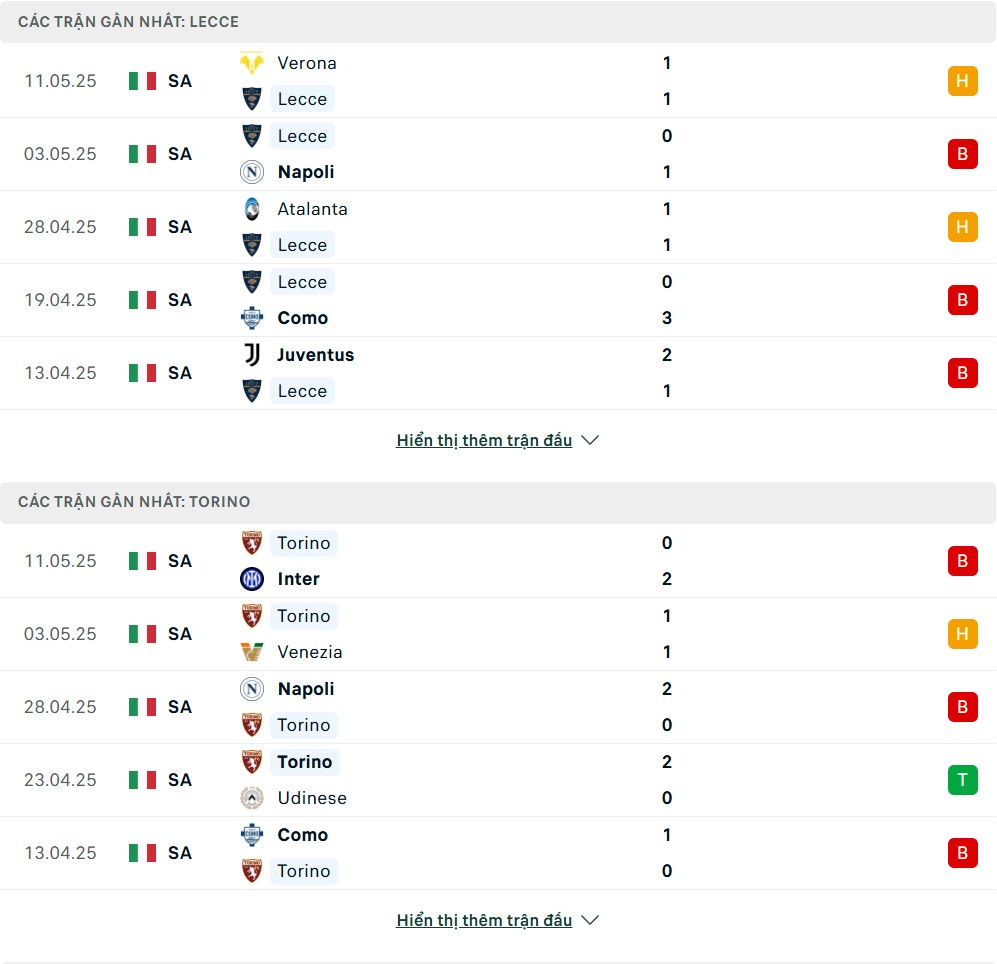
Task: Open the Lecce vs Como match row
Action: [x=498, y=300]
